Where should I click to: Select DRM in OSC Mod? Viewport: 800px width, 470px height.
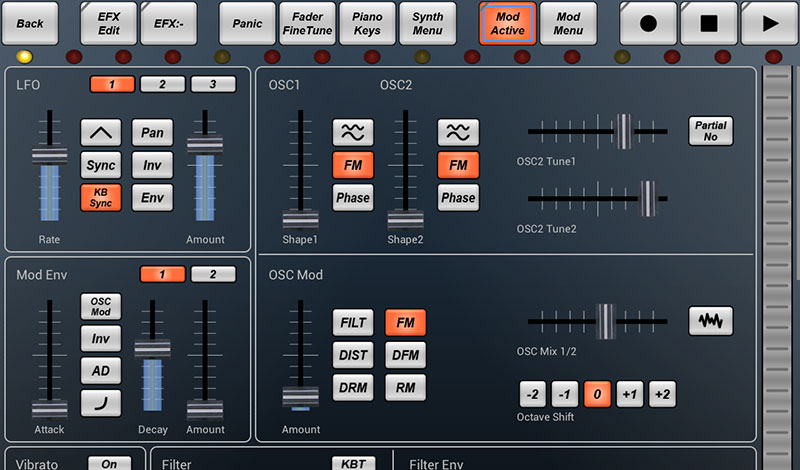pos(353,387)
